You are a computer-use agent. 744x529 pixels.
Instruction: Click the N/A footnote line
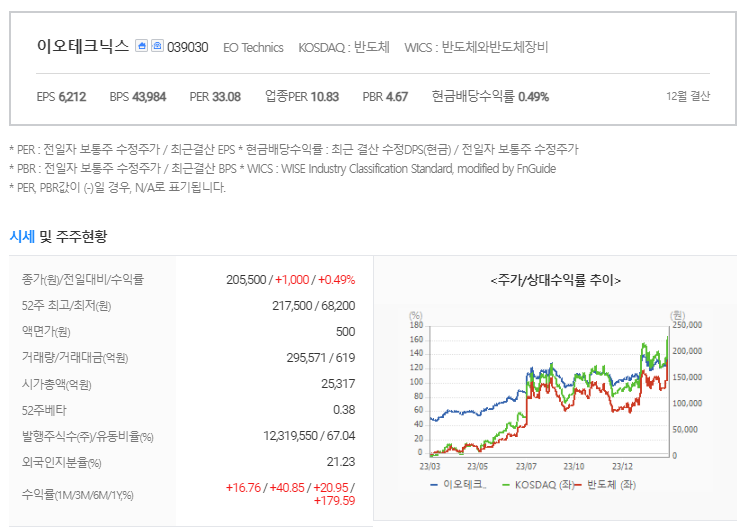(x=117, y=187)
